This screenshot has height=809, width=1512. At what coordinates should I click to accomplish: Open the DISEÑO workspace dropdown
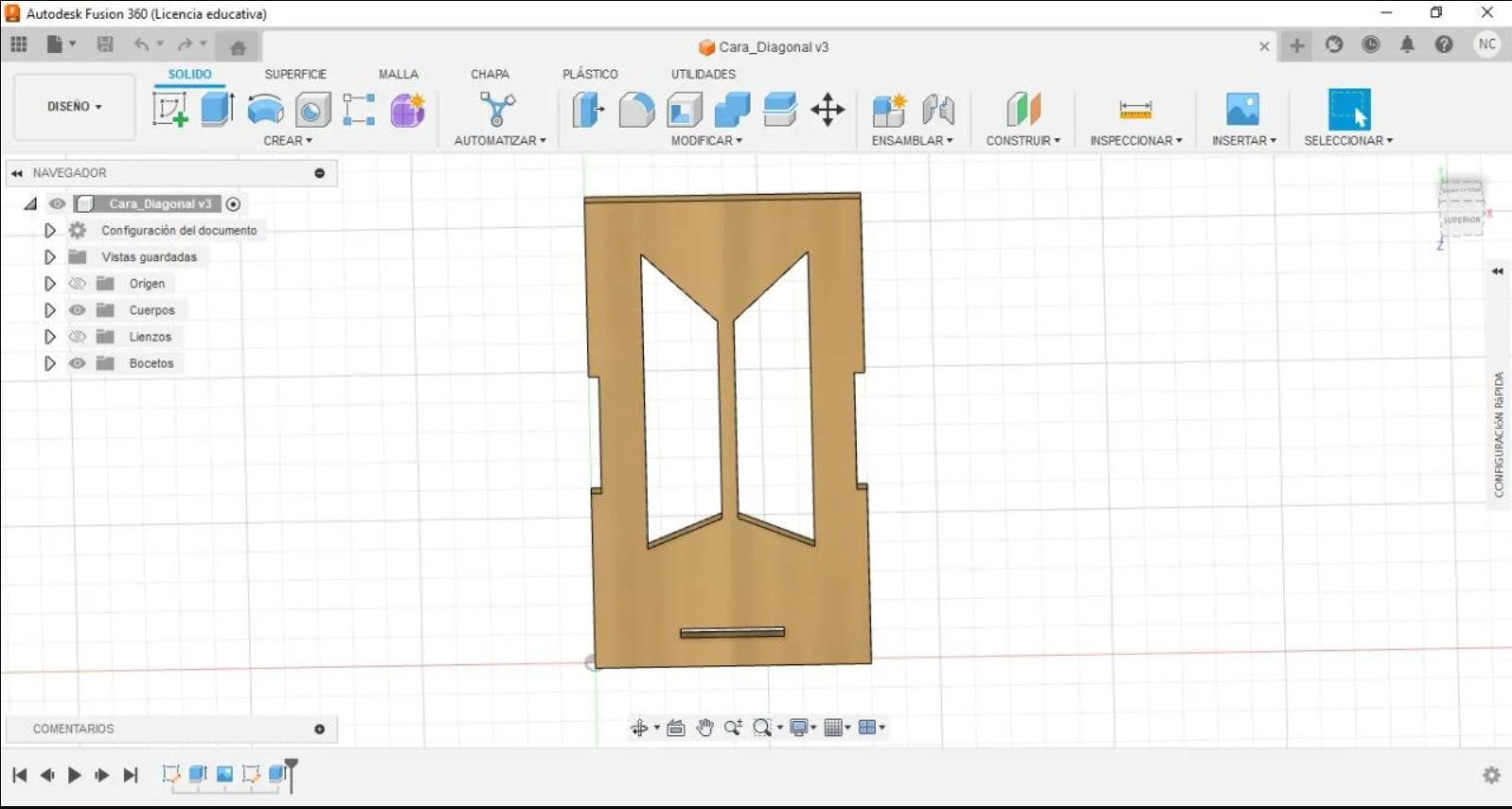[x=74, y=107]
